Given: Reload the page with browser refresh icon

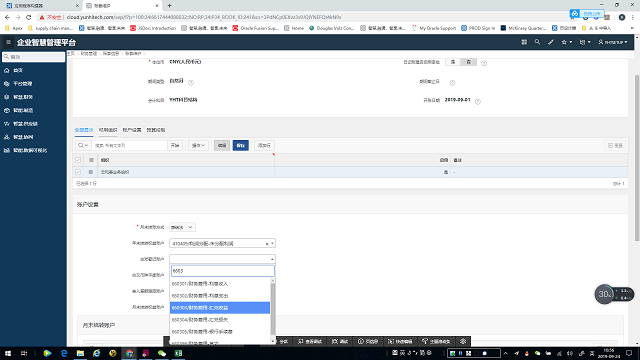Looking at the screenshot, I should [29, 17].
